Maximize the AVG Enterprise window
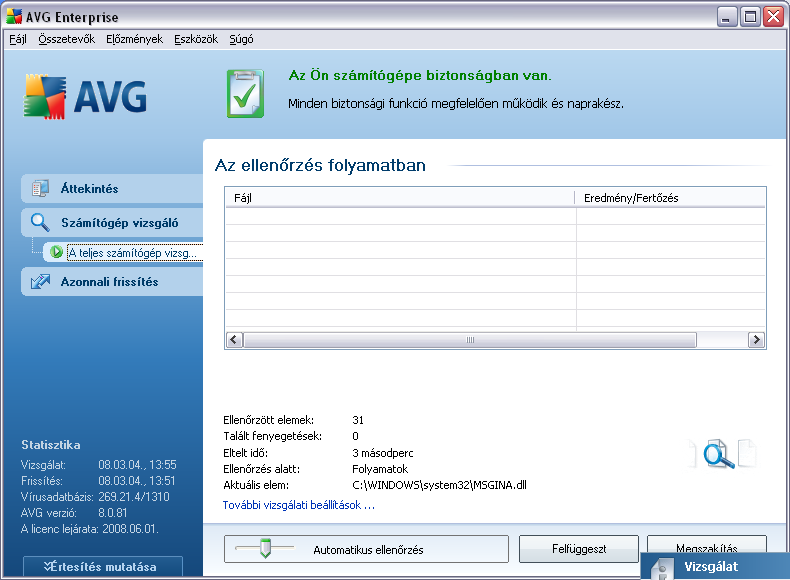 click(x=750, y=17)
